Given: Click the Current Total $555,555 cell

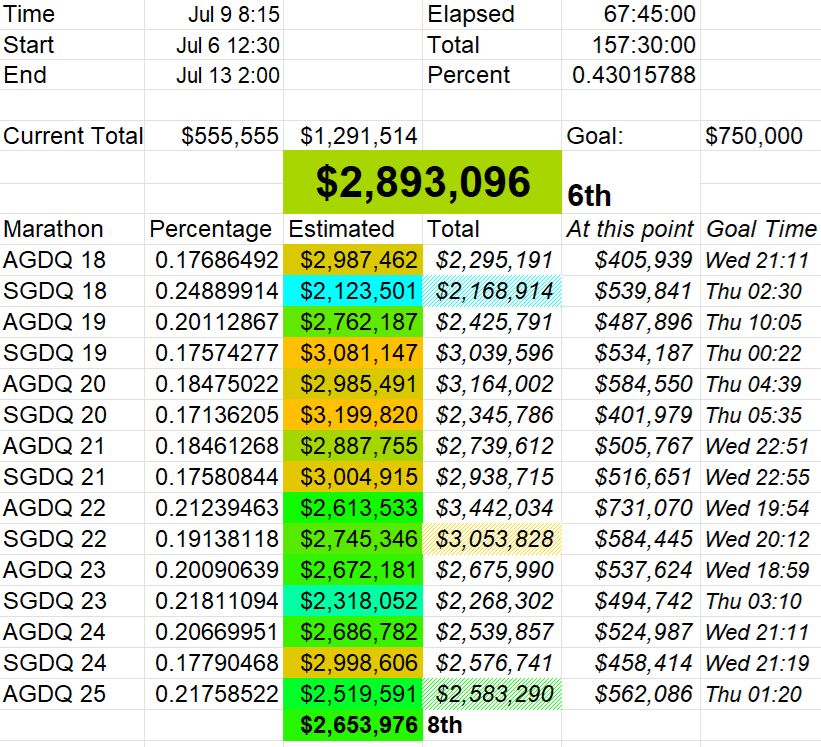Looking at the screenshot, I should (x=214, y=136).
